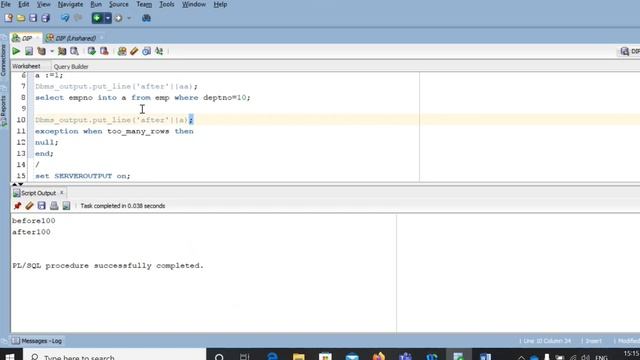
Task: Expand the Back navigation dropdown arrow
Action: (x=108, y=18)
